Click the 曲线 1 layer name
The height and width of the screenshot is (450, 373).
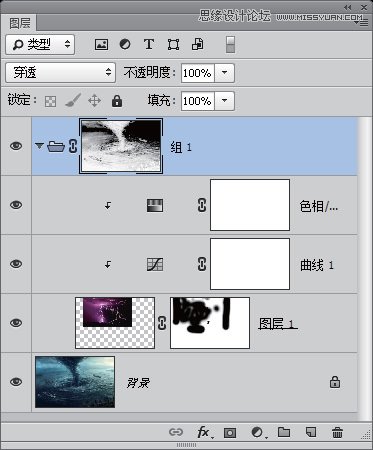pyautogui.click(x=317, y=265)
